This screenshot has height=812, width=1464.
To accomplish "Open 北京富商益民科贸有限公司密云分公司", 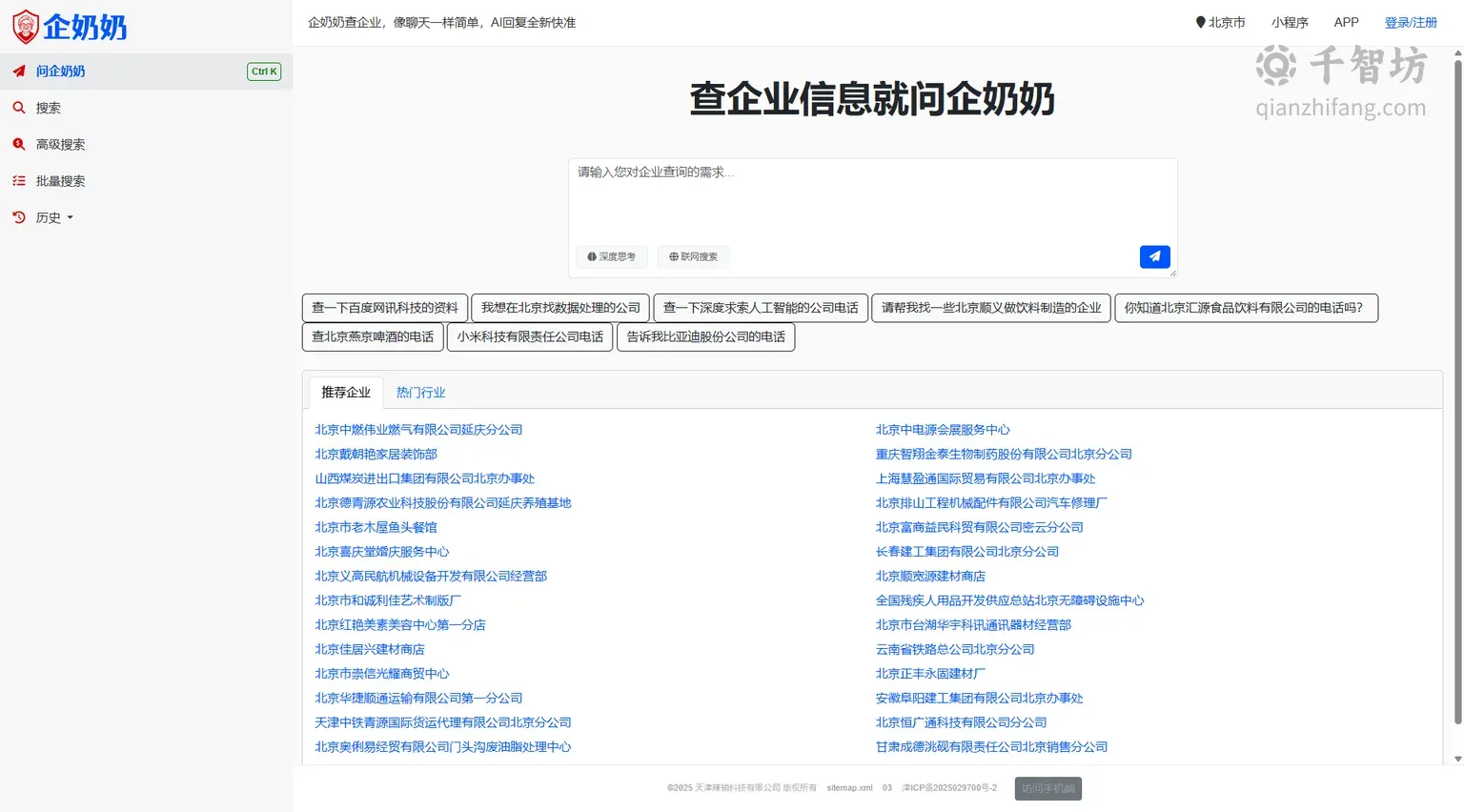I will click(980, 527).
